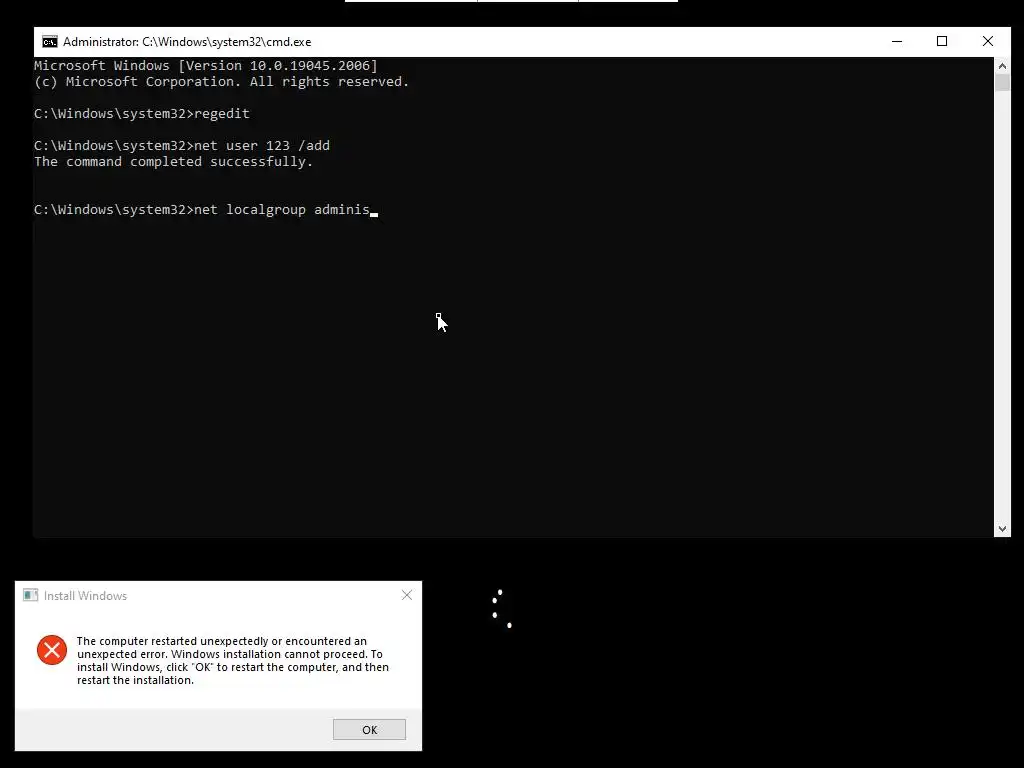Click the computer restarted unexpectedly error message
This screenshot has height=768, width=1024.
click(232, 660)
